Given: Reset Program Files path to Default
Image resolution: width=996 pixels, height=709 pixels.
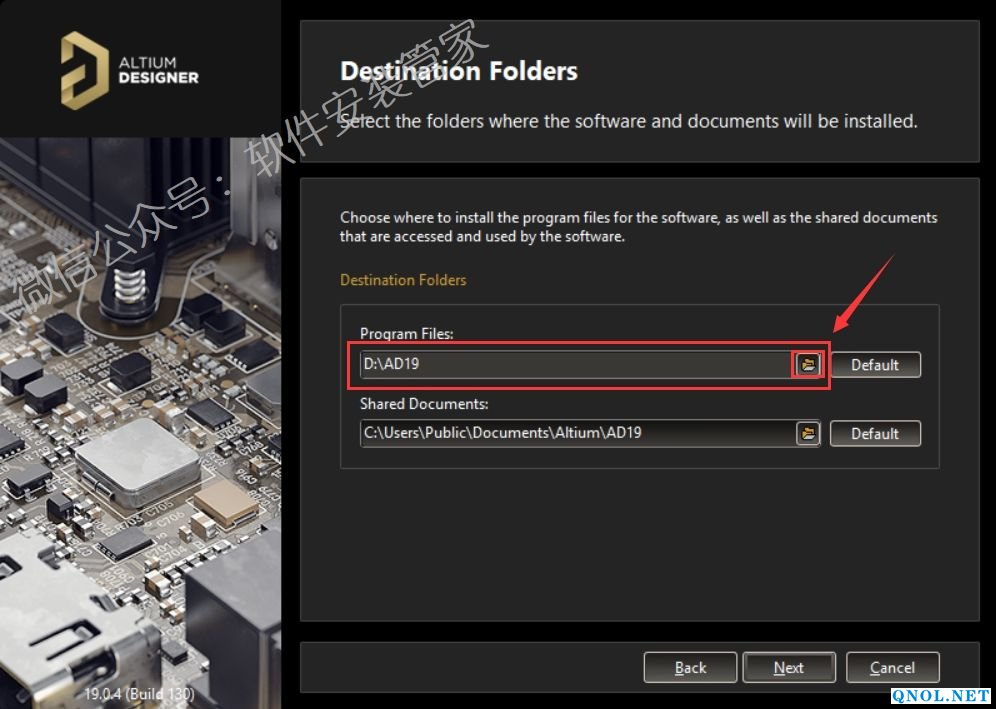Looking at the screenshot, I should click(x=874, y=365).
